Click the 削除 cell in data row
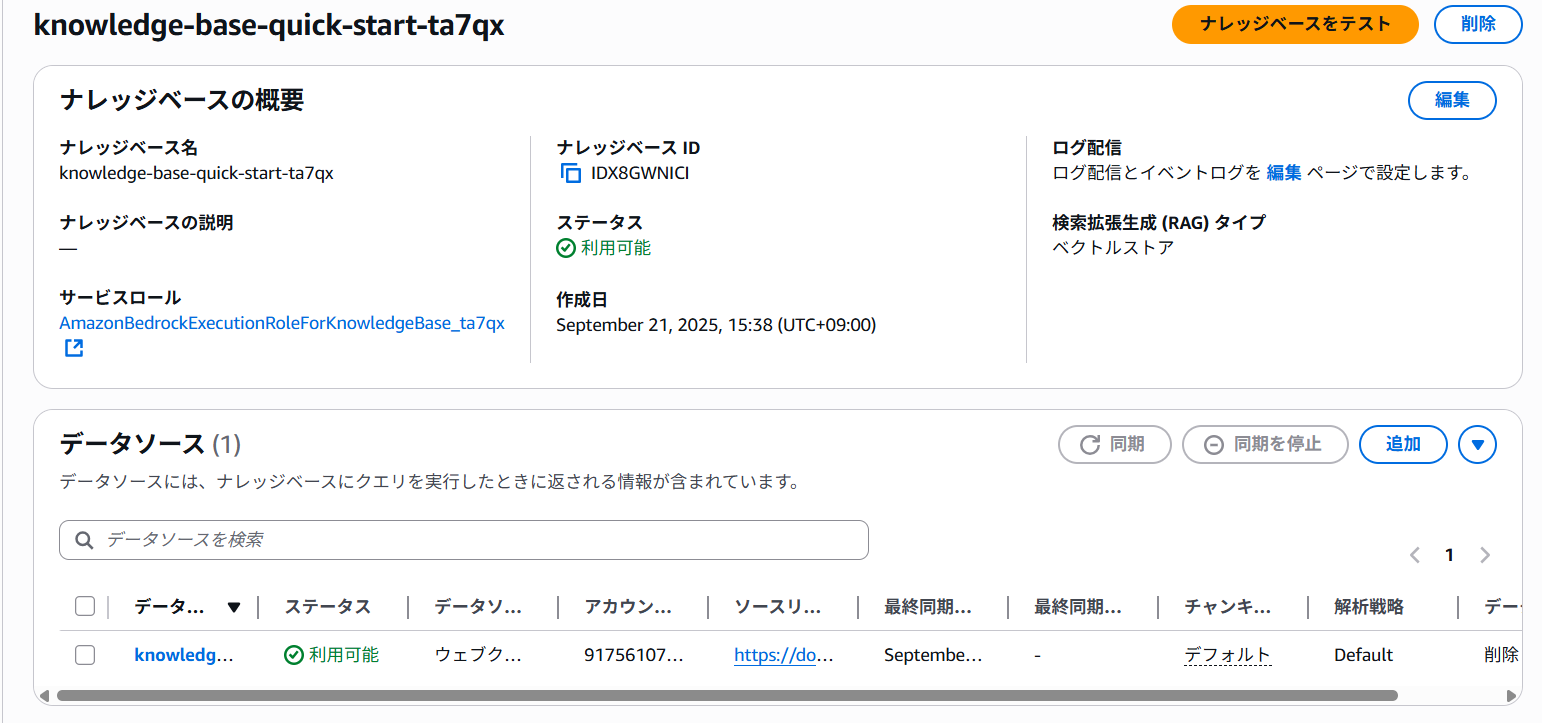Viewport: 1542px width, 723px height. [1502, 655]
